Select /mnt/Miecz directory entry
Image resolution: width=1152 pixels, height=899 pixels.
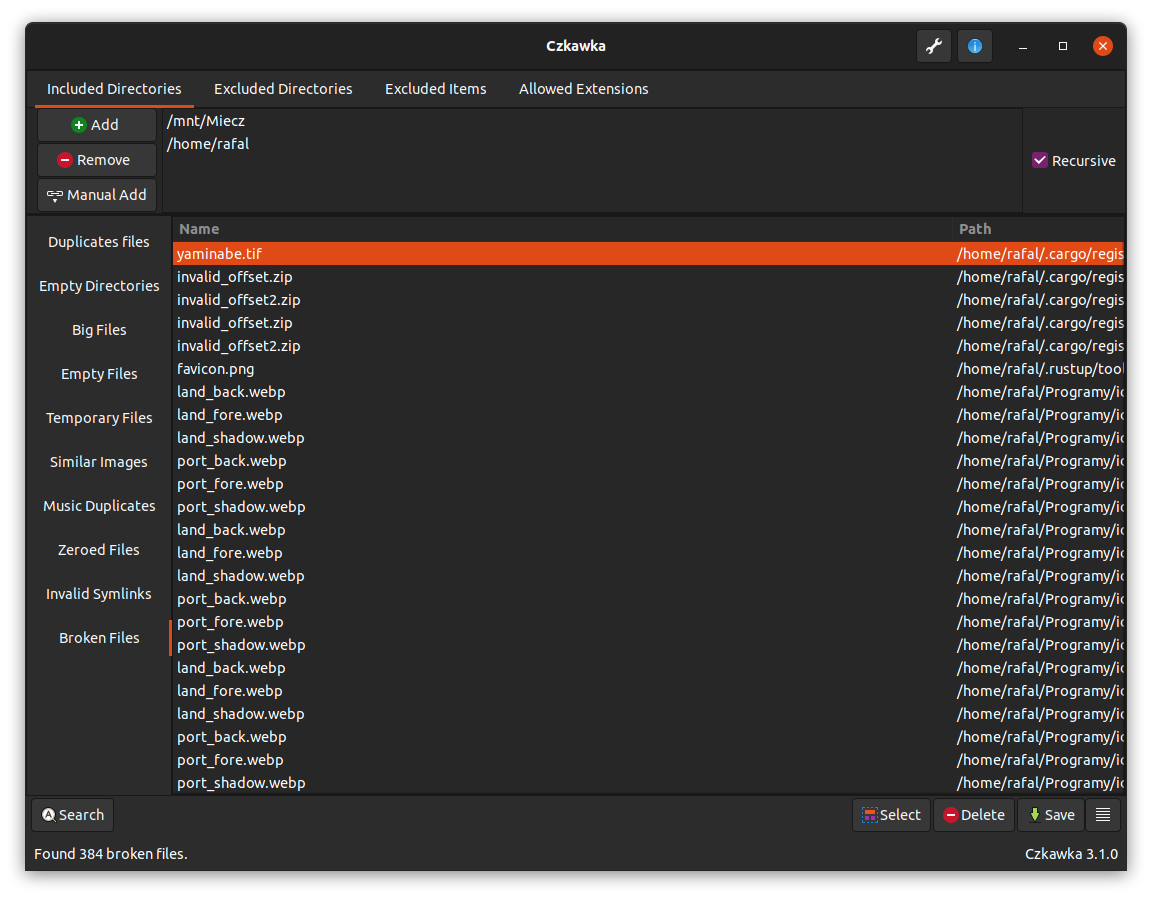click(592, 121)
